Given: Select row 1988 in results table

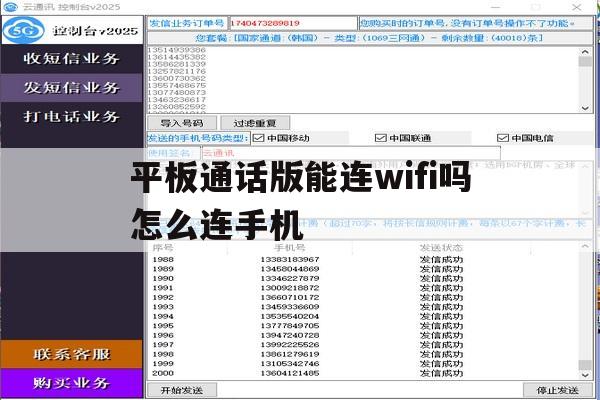Looking at the screenshot, I should 364,260.
